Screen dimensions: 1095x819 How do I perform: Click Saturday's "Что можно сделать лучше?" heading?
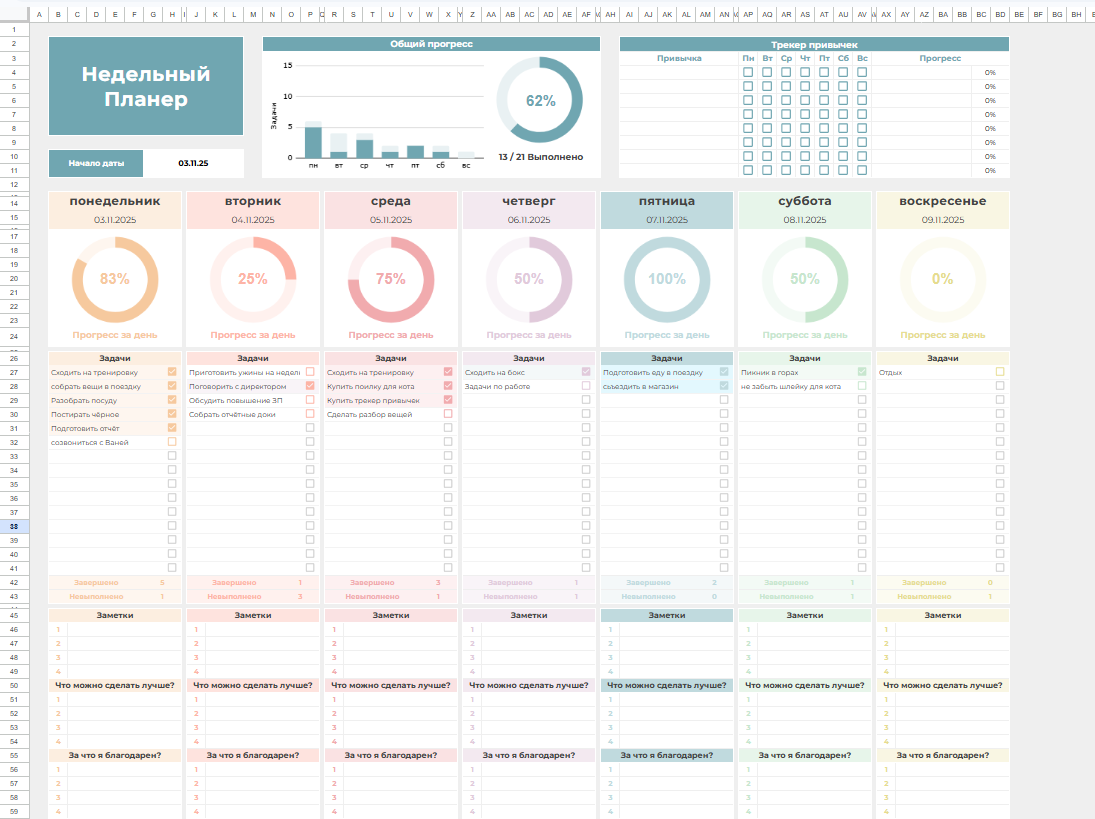[x=804, y=685]
